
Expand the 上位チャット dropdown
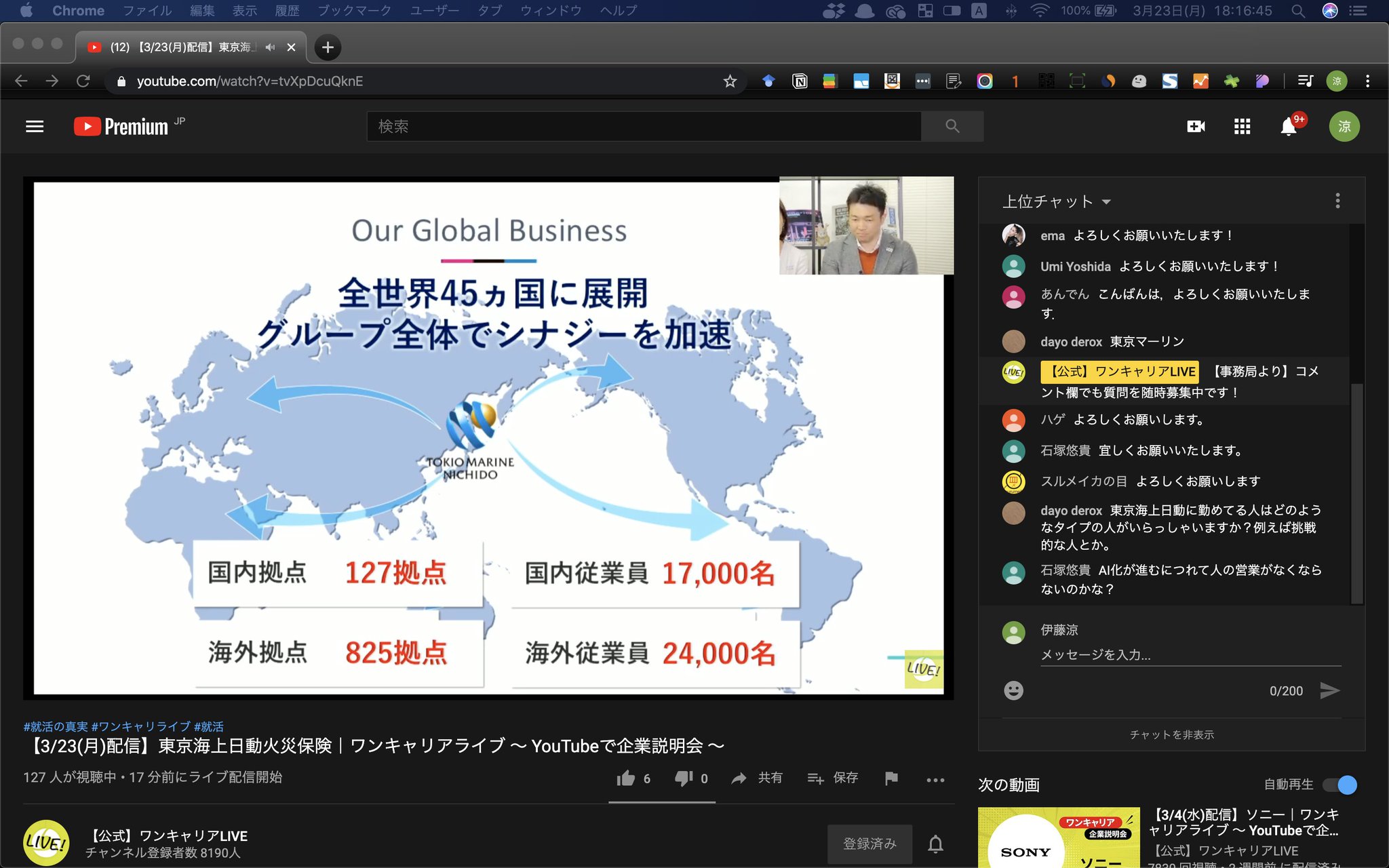[x=1057, y=201]
